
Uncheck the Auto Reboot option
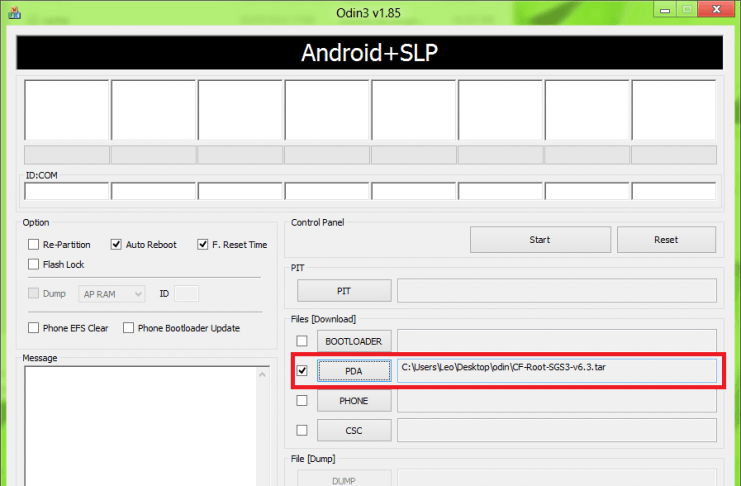click(116, 244)
